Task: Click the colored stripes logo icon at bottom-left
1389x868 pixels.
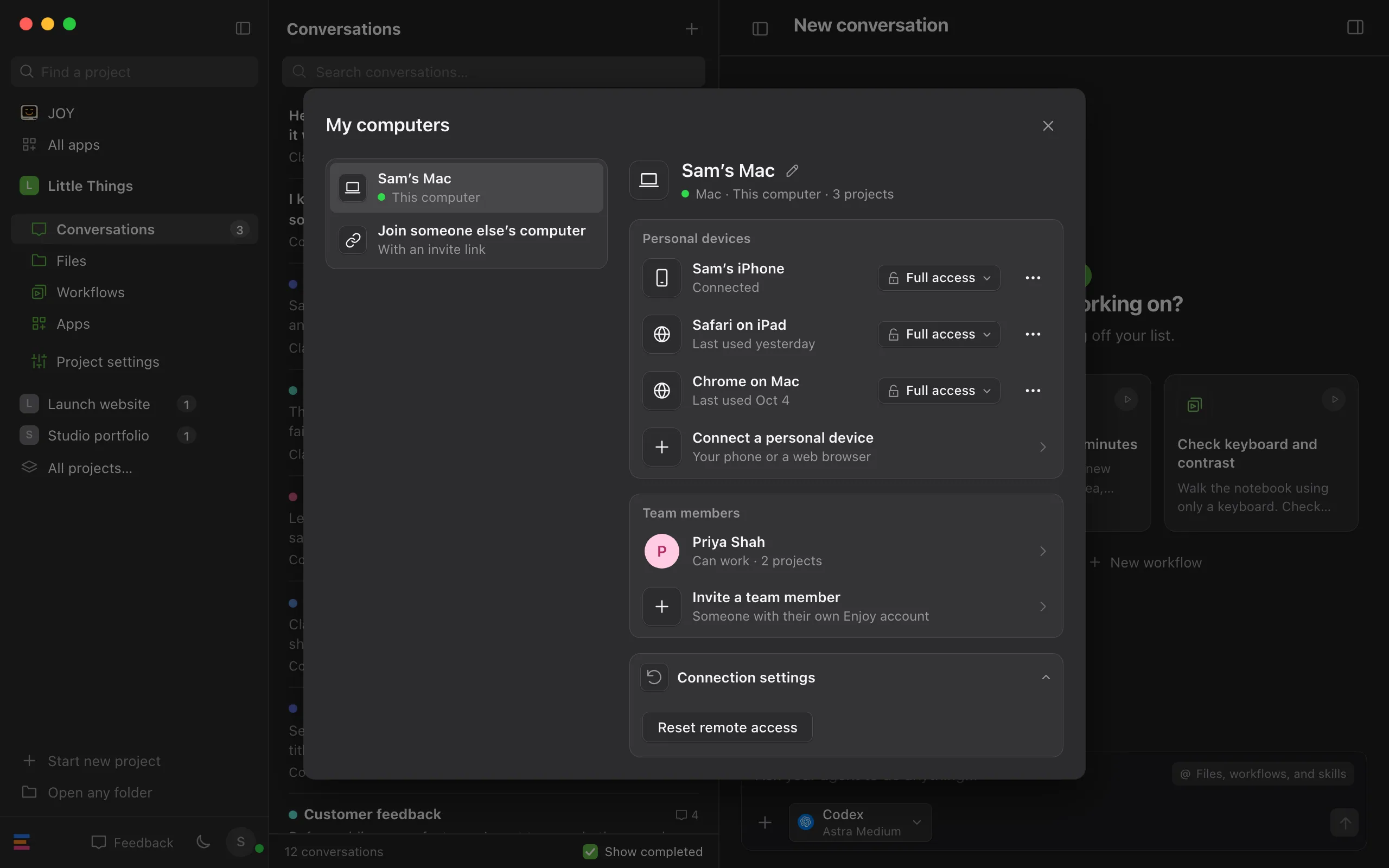Action: coord(22,842)
